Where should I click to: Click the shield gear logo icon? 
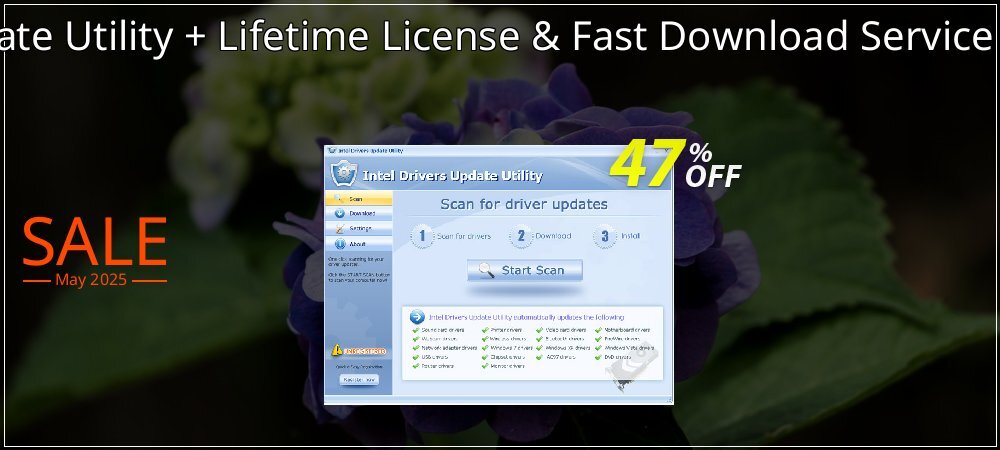click(x=344, y=174)
